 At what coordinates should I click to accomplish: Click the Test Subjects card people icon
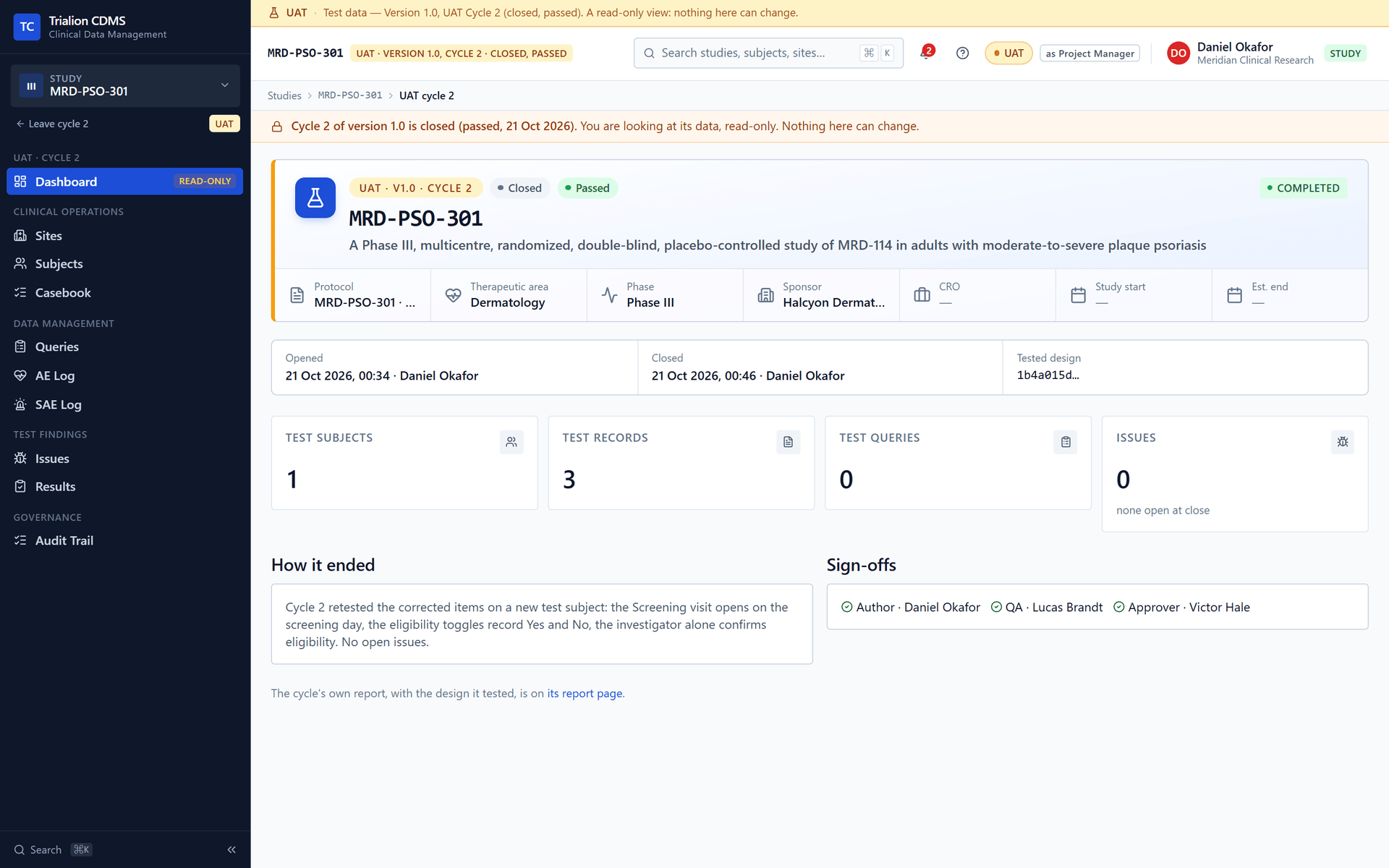(511, 442)
